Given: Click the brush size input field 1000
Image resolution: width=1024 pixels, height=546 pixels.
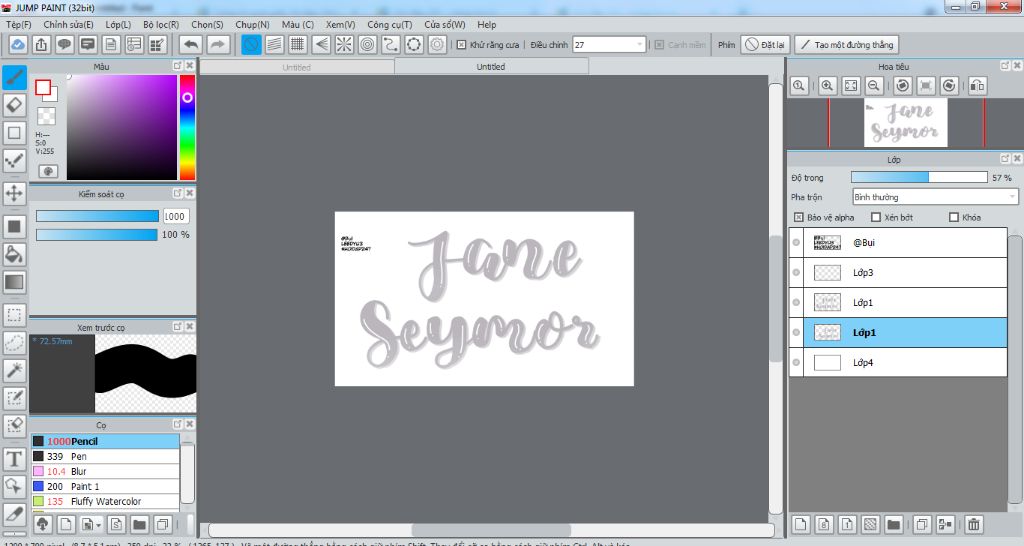Looking at the screenshot, I should point(175,216).
